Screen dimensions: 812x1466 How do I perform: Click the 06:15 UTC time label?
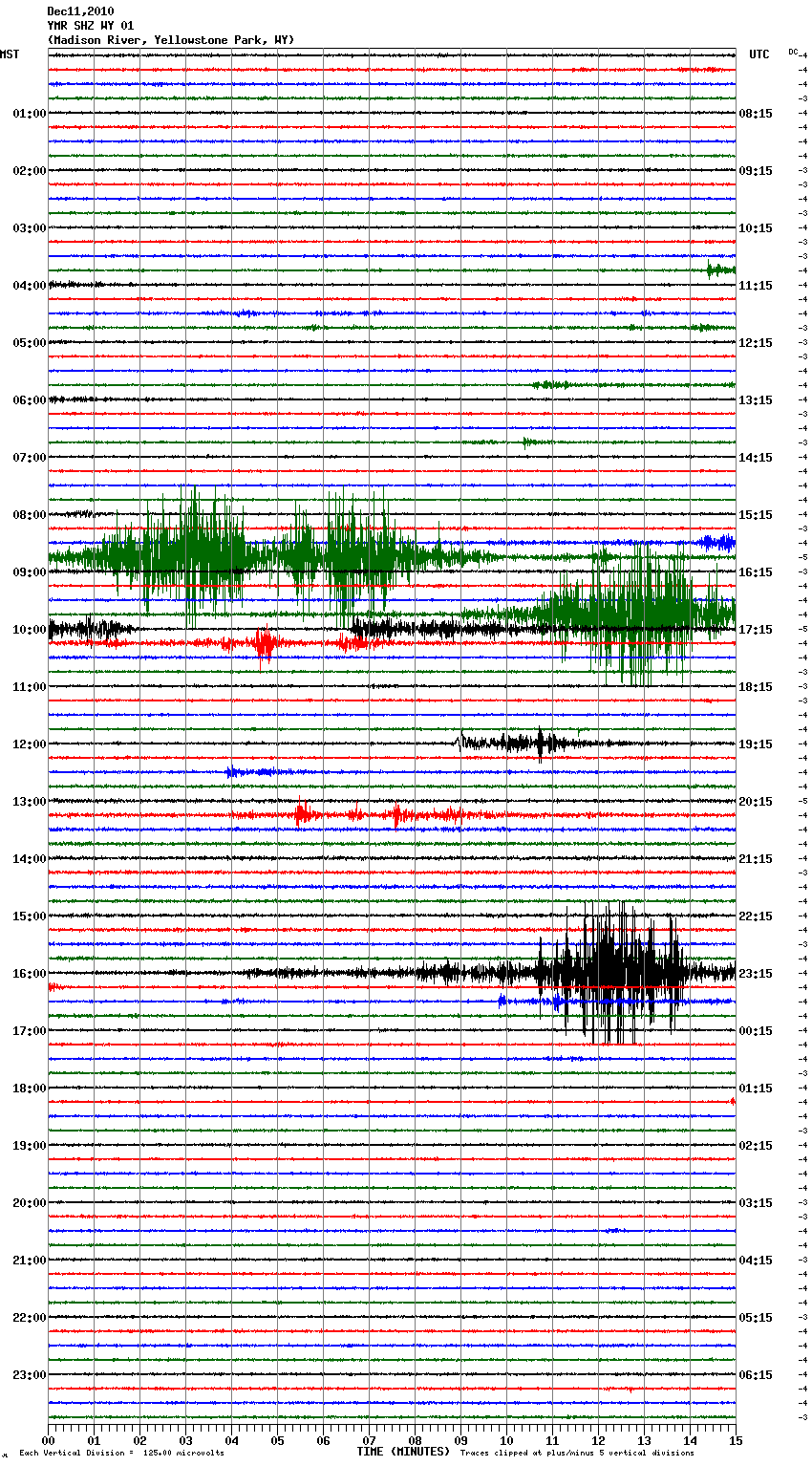[x=756, y=1375]
